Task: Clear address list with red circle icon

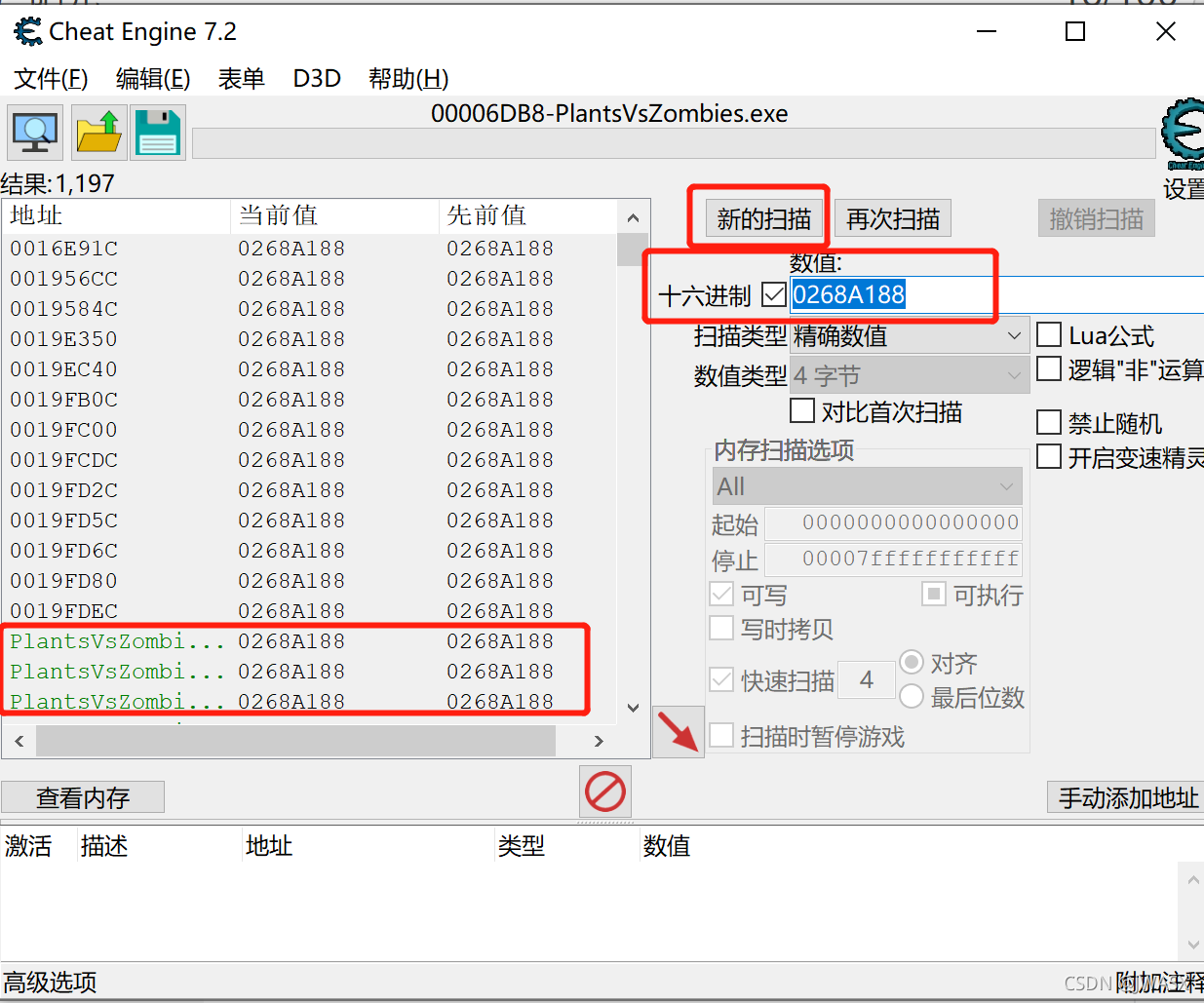Action: coord(605,791)
